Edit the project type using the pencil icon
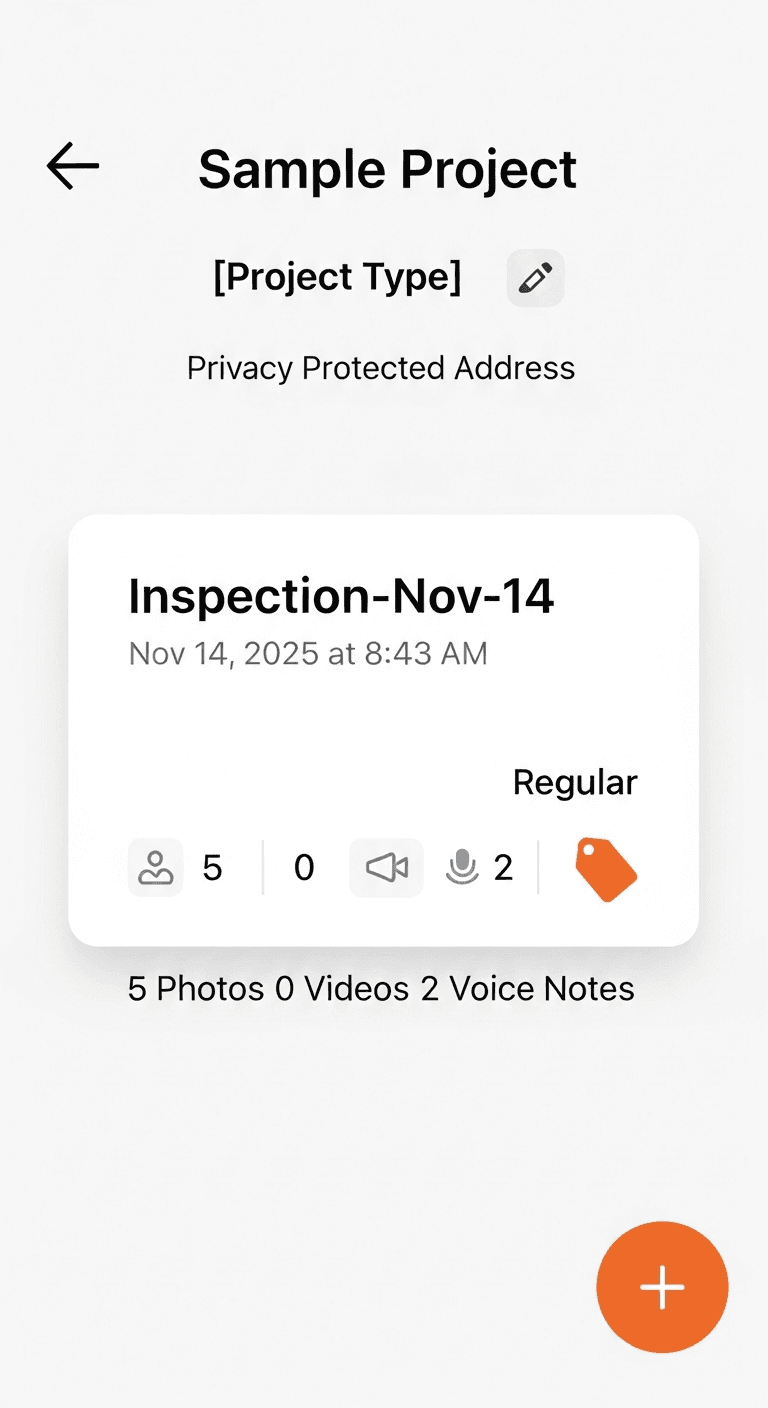 (x=535, y=278)
